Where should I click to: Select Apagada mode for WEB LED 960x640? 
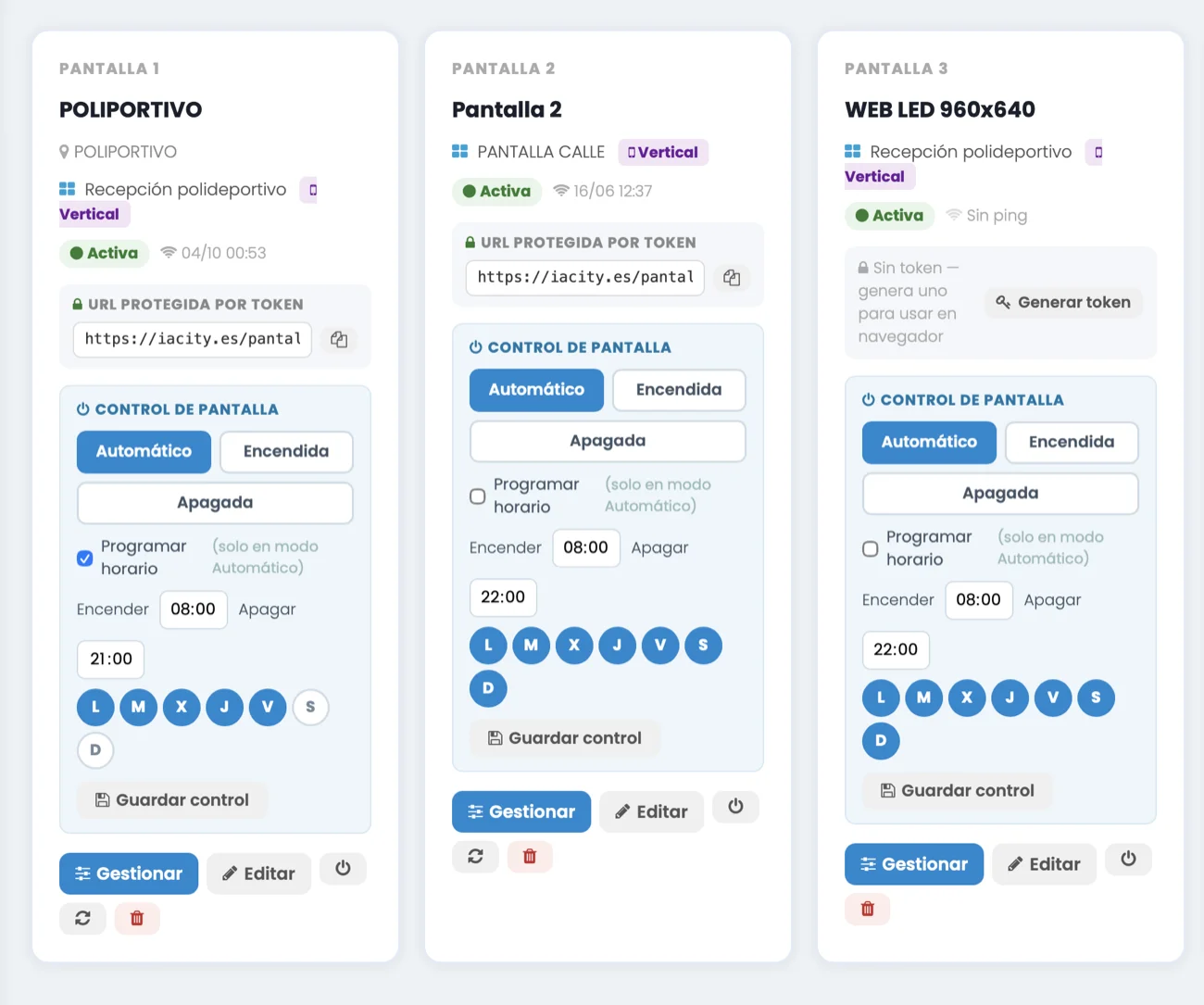pyautogui.click(x=1000, y=494)
